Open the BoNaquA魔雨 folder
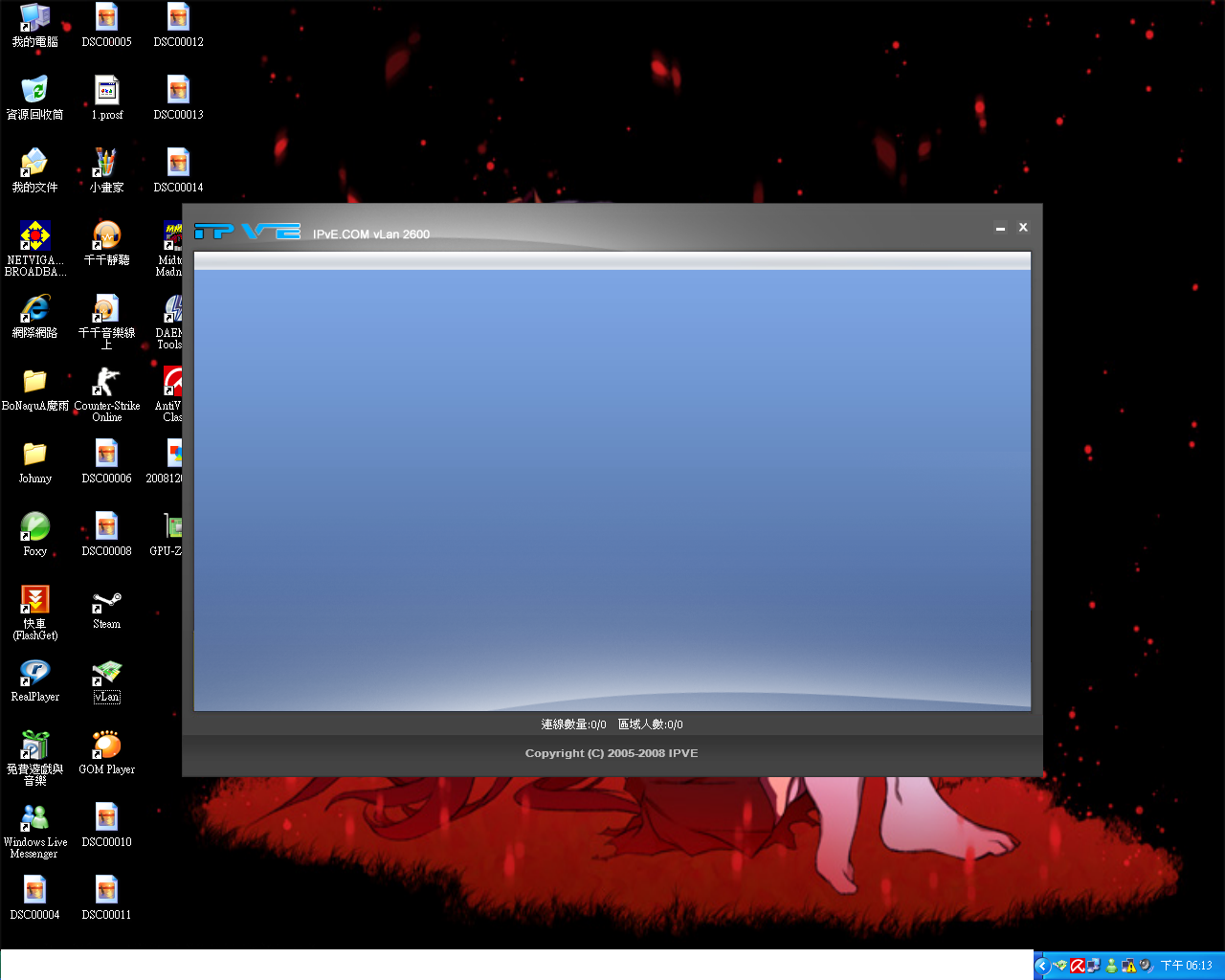The width and height of the screenshot is (1225, 980). pyautogui.click(x=34, y=389)
